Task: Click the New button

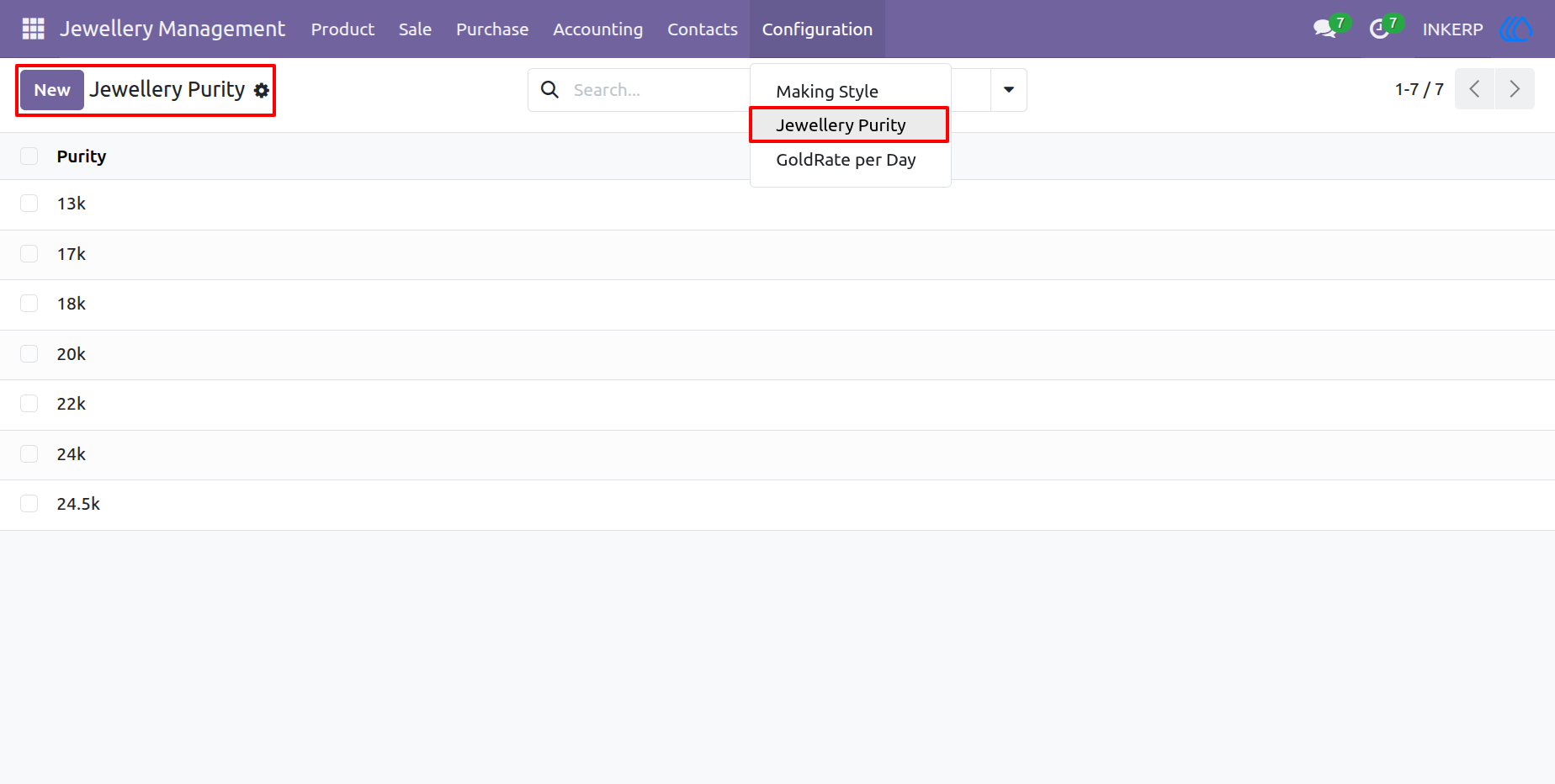Action: (52, 90)
